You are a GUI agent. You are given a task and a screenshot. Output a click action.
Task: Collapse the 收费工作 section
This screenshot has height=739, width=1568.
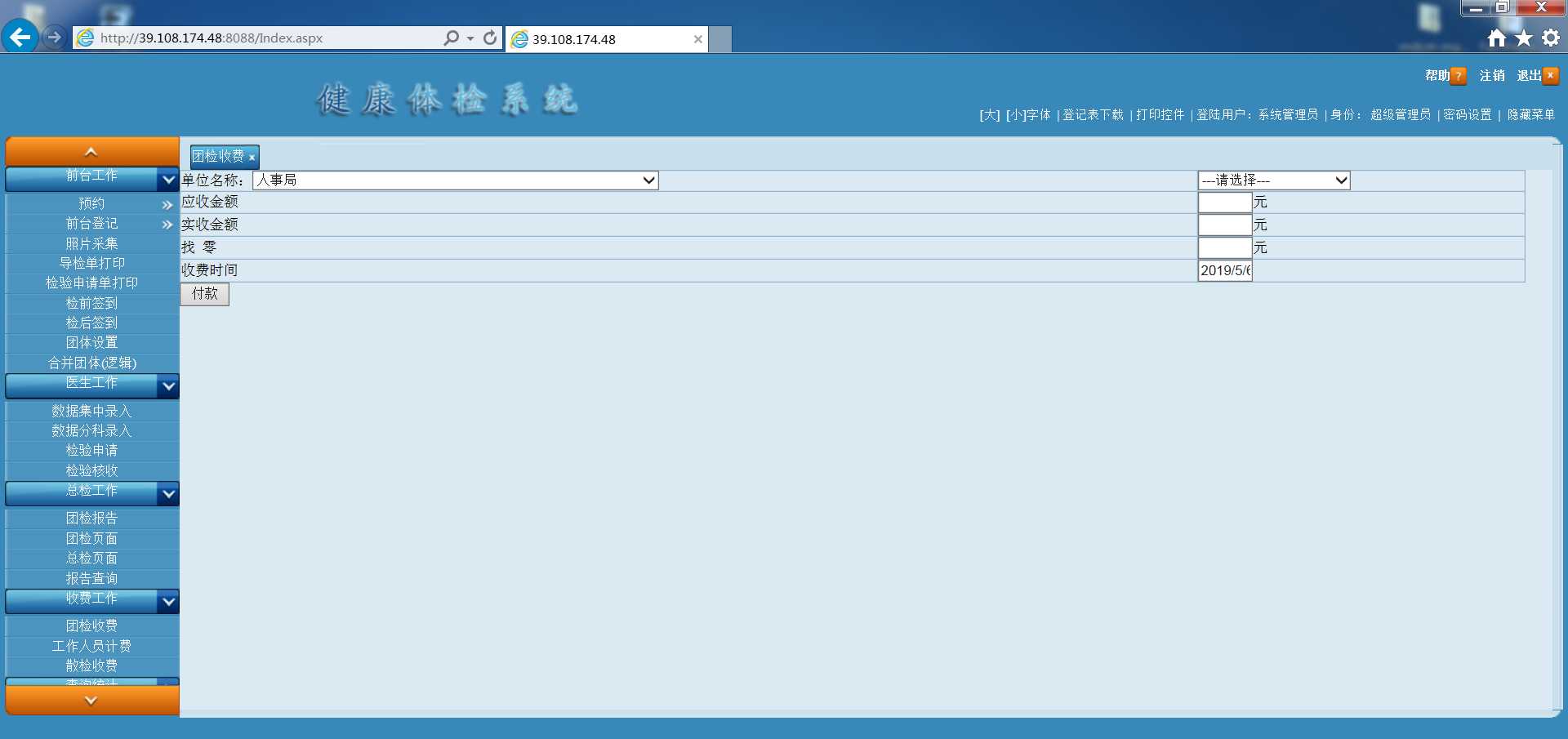(x=167, y=602)
